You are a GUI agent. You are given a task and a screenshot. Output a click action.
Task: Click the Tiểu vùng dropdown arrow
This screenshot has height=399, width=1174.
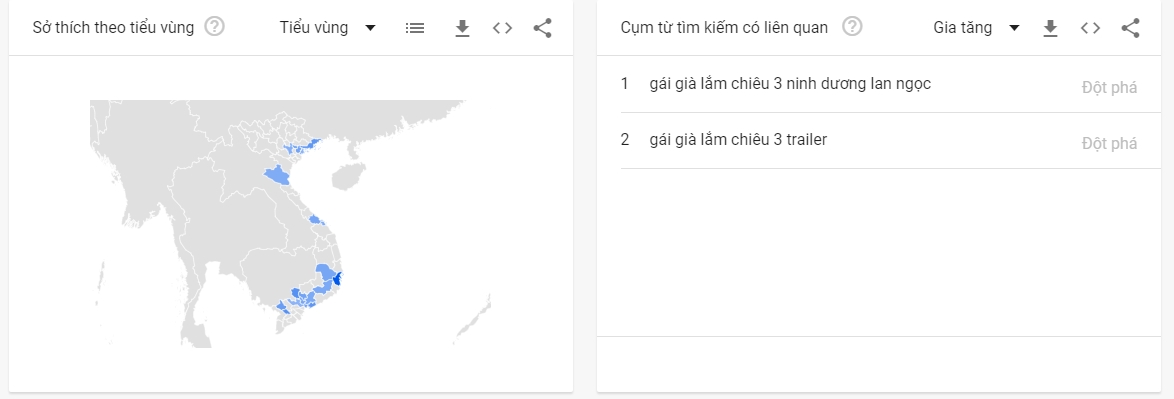click(370, 28)
